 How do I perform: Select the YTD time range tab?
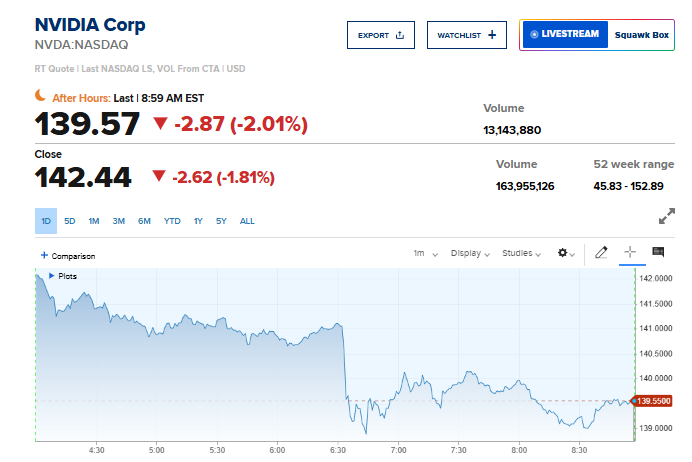[172, 221]
